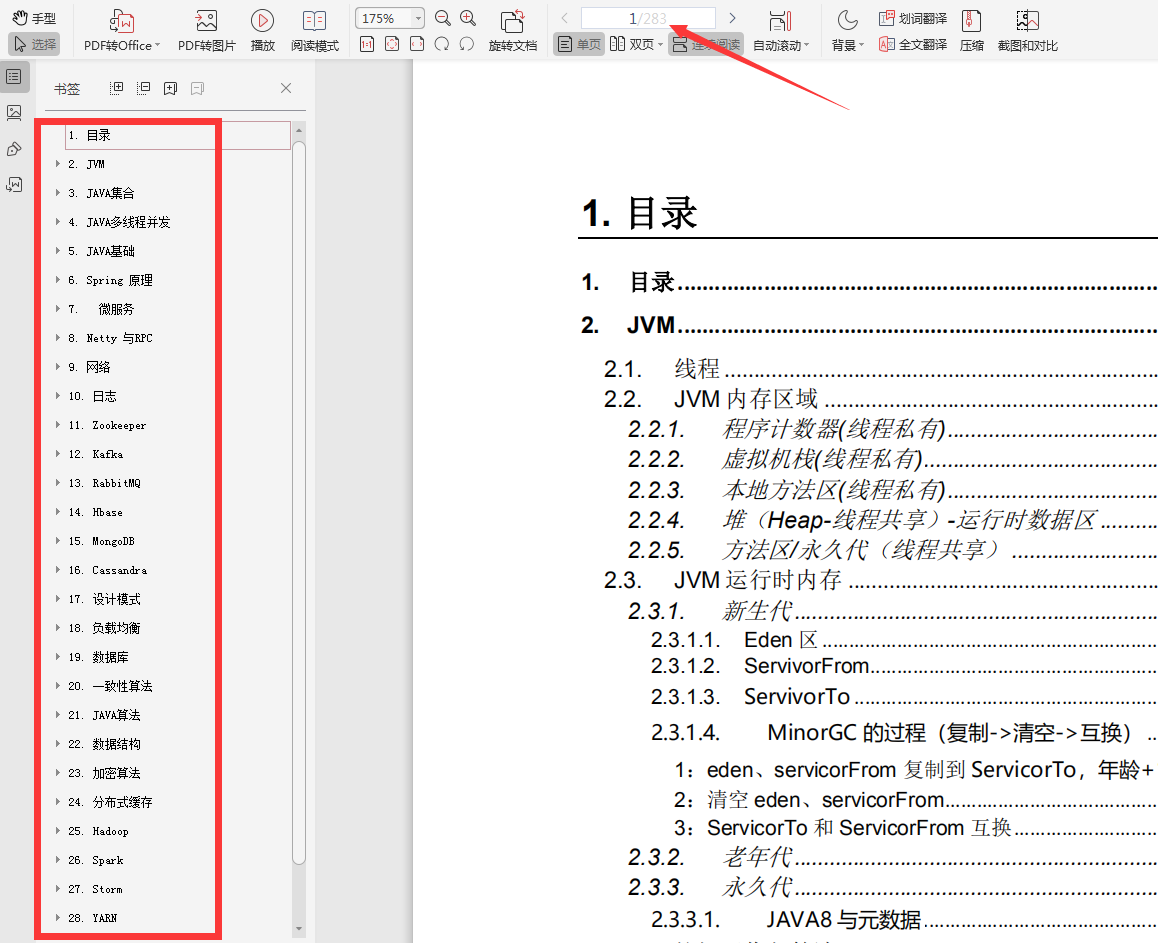The image size is (1158, 943).
Task: Switch to 双页 double-page view
Action: click(634, 44)
